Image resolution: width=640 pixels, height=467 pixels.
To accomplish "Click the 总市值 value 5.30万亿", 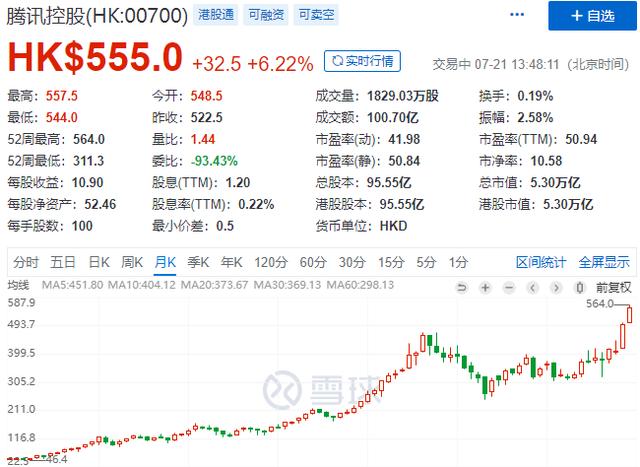I will 555,182.
